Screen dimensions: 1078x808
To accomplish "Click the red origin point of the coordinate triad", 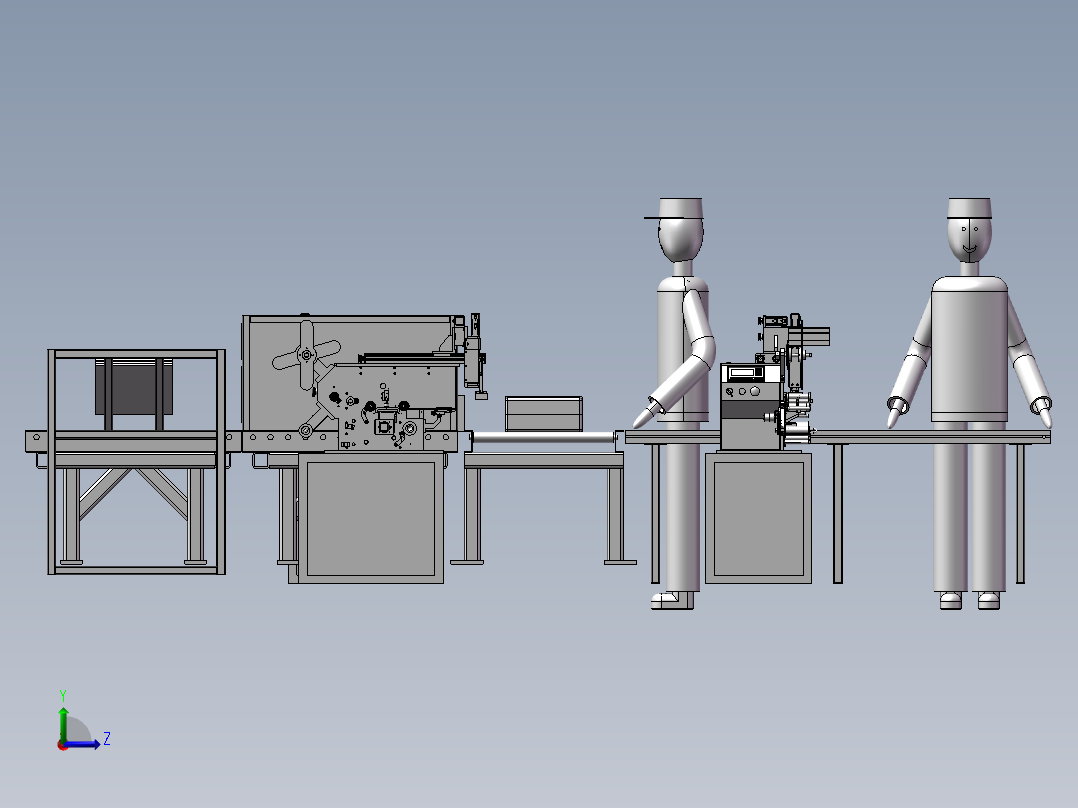I will pyautogui.click(x=62, y=746).
